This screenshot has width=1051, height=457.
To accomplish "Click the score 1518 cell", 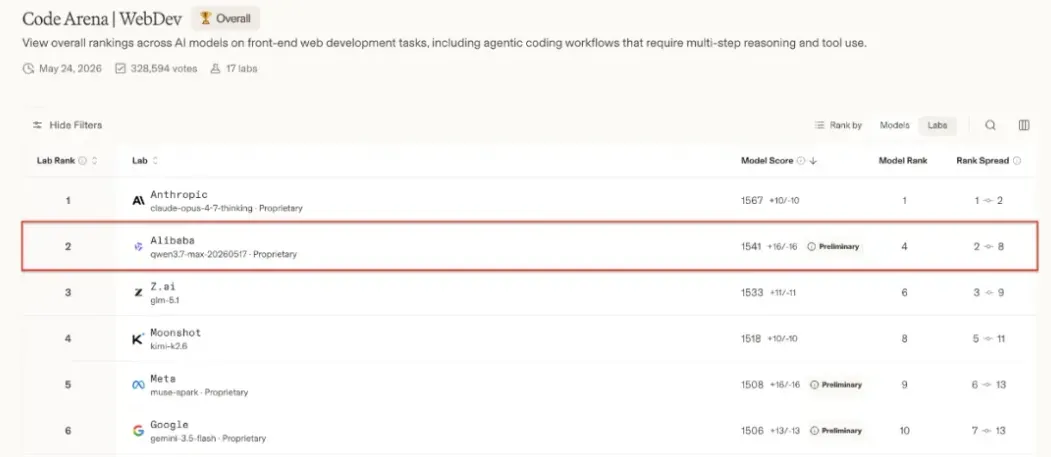I will (751, 338).
